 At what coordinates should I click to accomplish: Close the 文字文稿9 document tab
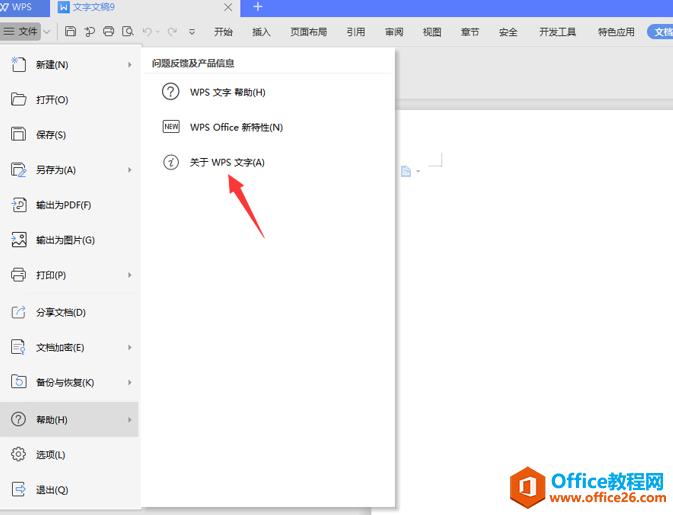click(x=228, y=7)
